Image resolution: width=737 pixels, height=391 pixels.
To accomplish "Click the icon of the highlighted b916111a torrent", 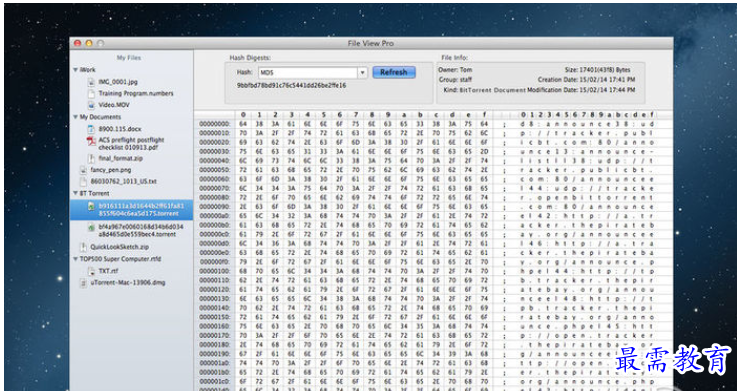I will [x=91, y=206].
